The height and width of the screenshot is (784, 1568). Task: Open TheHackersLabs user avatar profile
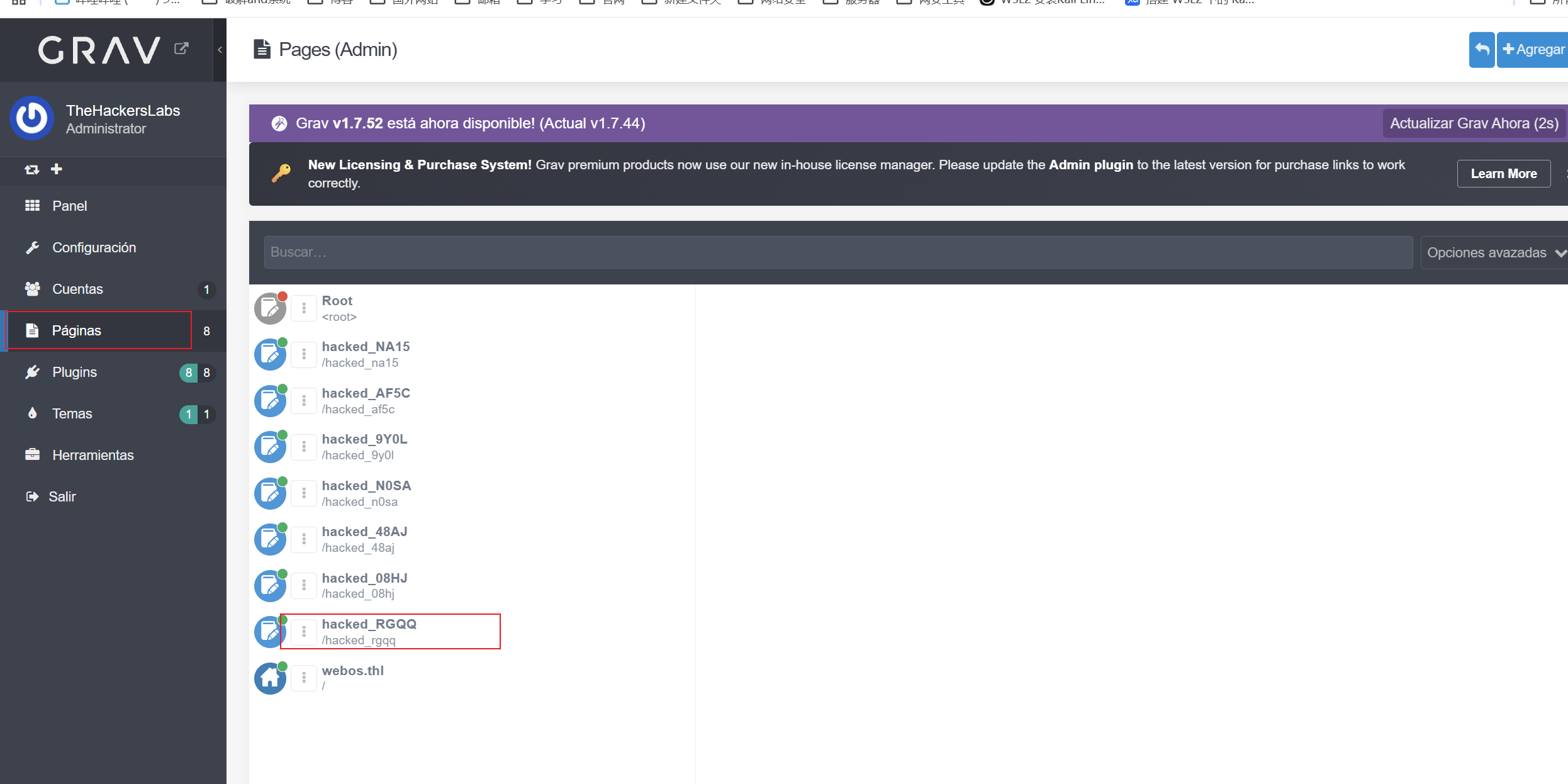pos(31,118)
